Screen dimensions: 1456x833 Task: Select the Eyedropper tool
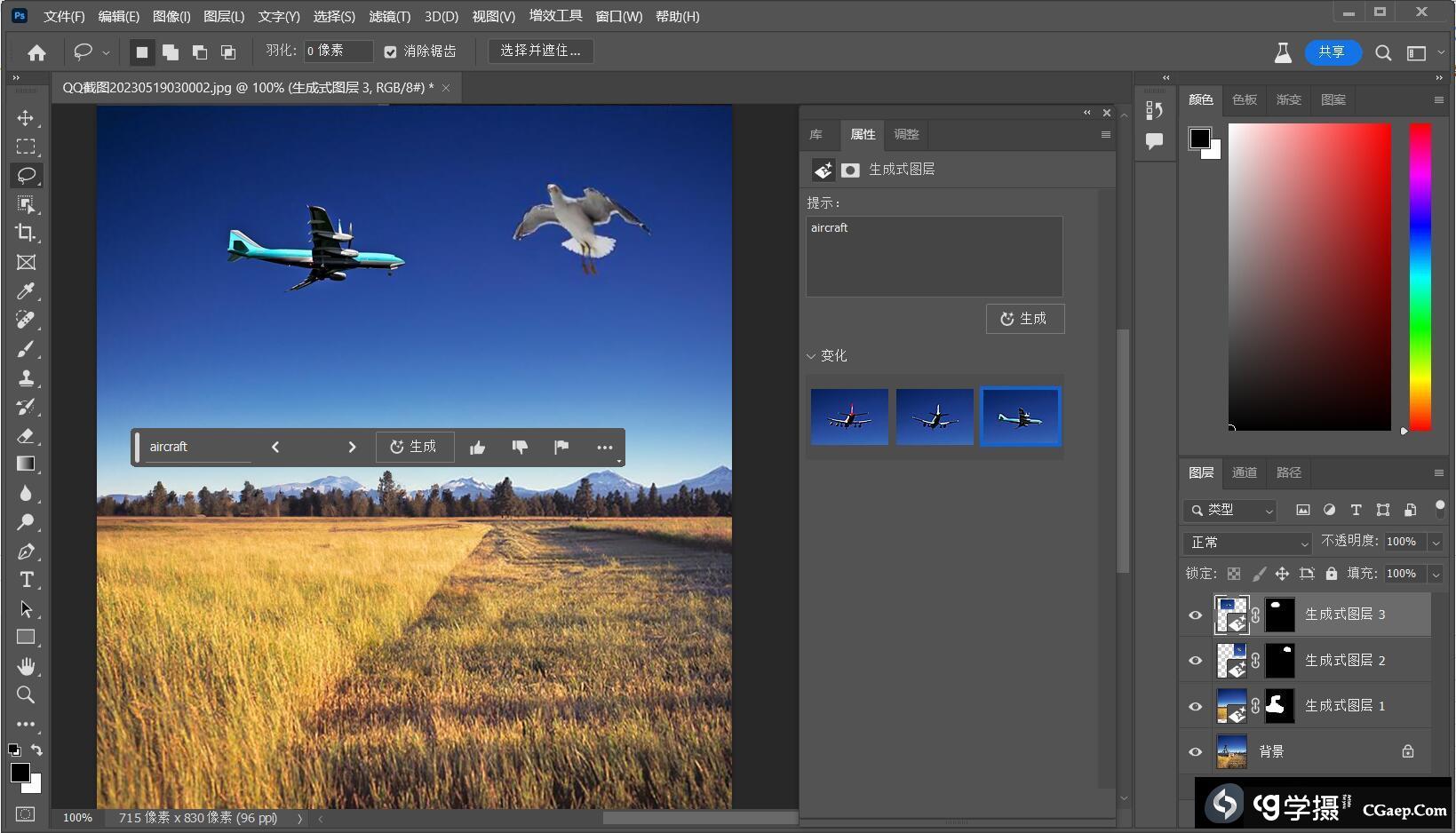coord(26,291)
